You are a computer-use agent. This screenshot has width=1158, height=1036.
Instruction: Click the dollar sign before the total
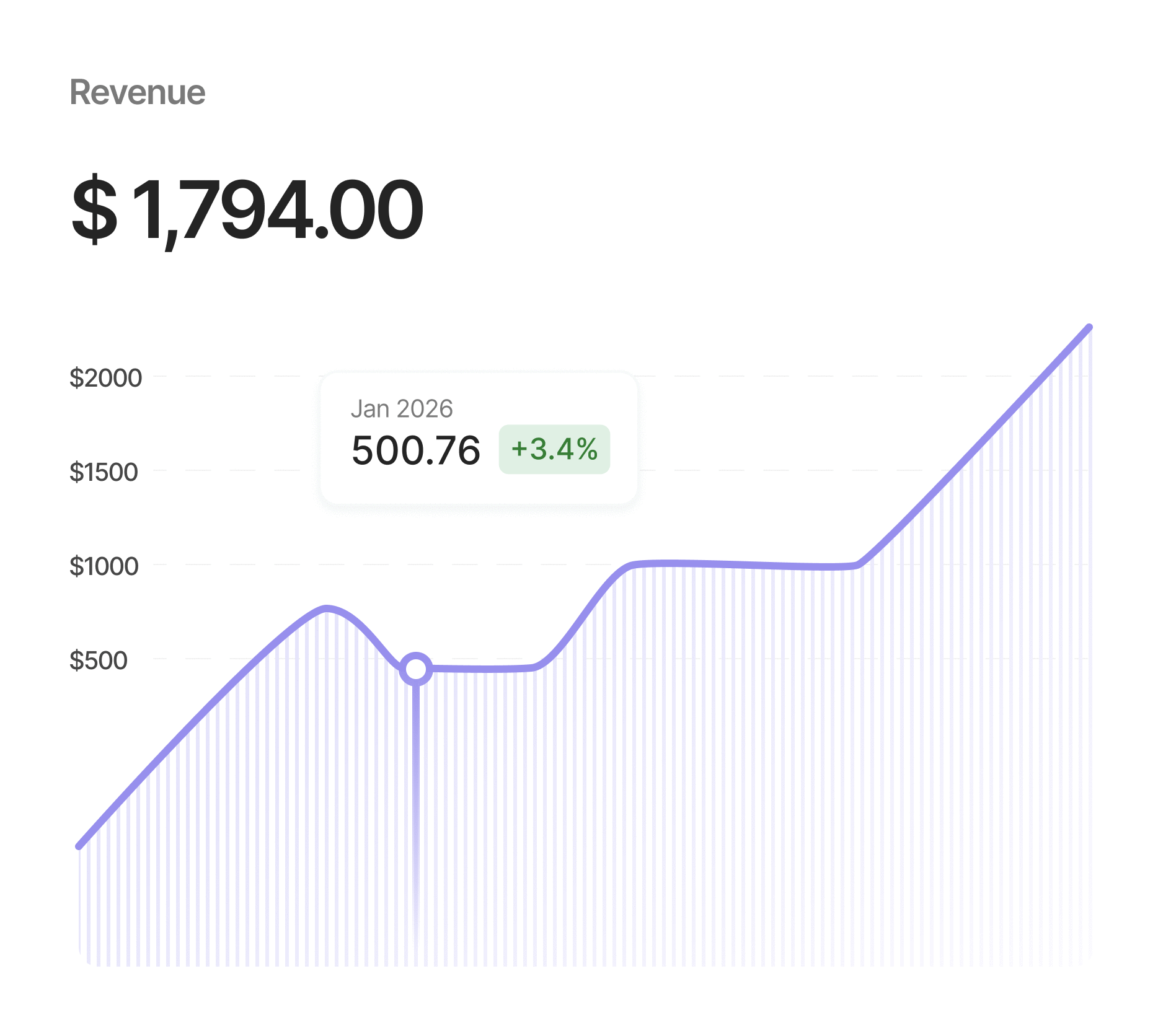94,209
